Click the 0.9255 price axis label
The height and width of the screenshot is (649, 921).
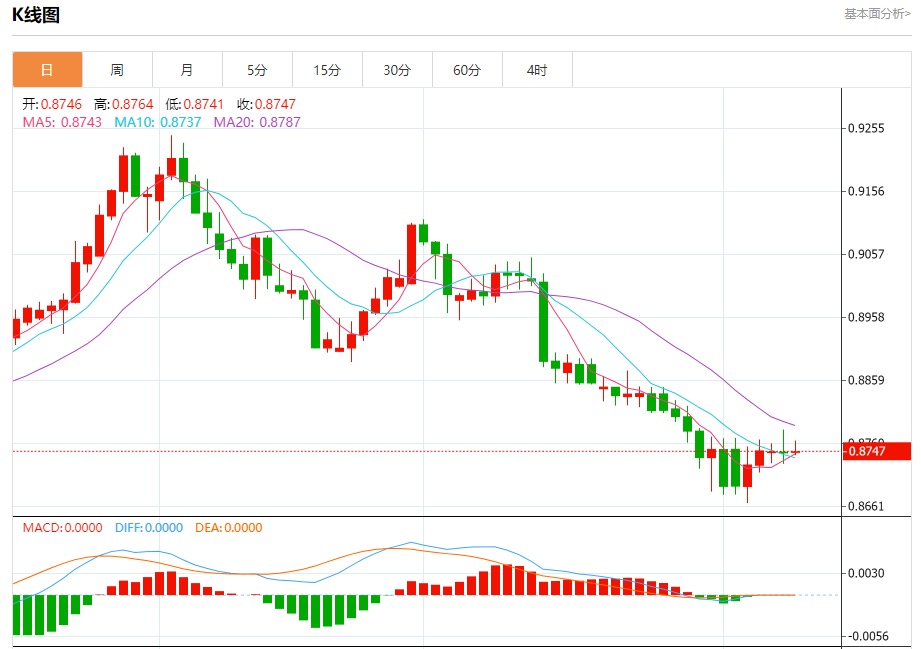tap(866, 129)
